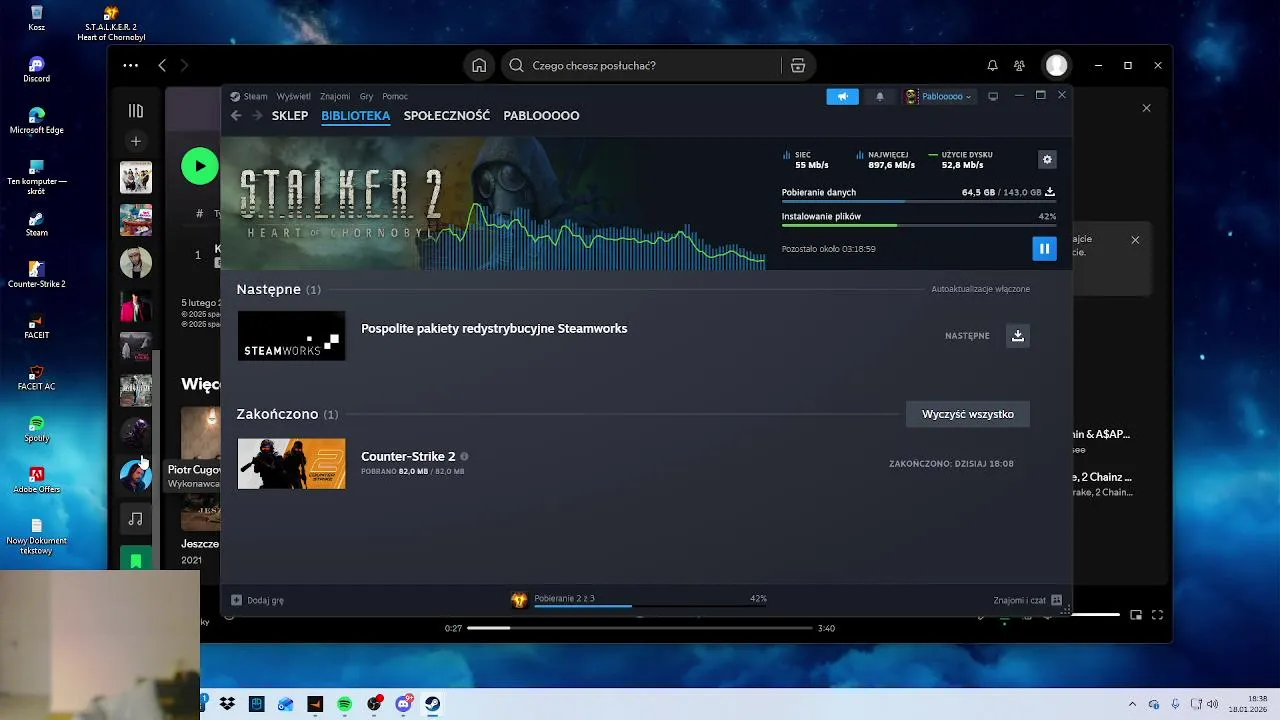Viewport: 1280px width, 720px height.
Task: Open Spotify three-dot menu
Action: pyautogui.click(x=131, y=65)
